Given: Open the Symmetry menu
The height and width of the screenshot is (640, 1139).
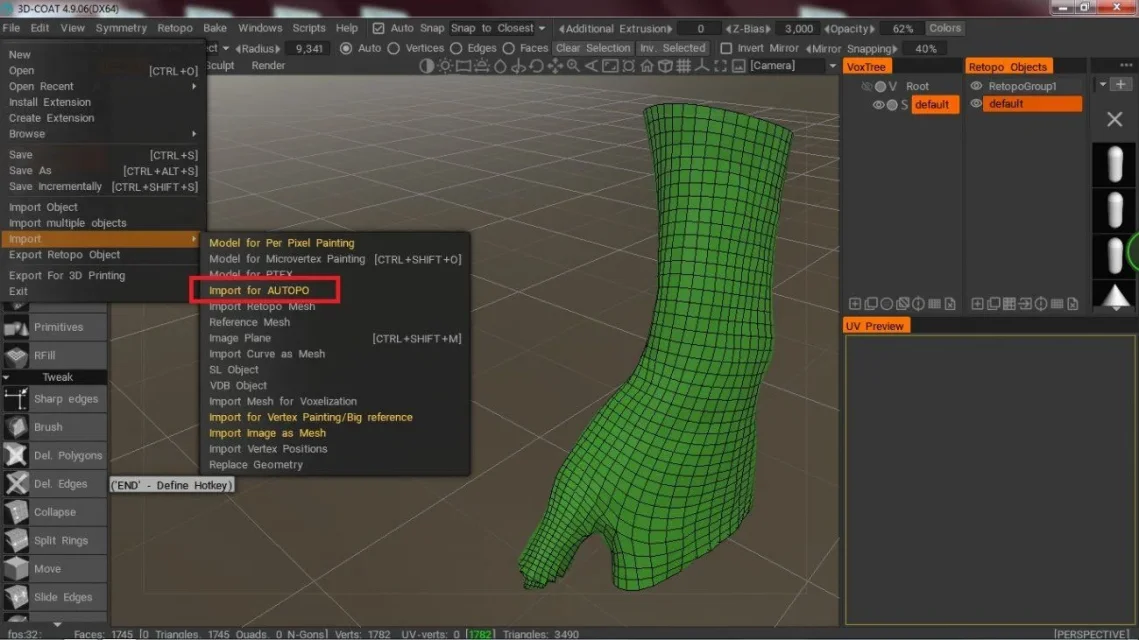Looking at the screenshot, I should 121,28.
